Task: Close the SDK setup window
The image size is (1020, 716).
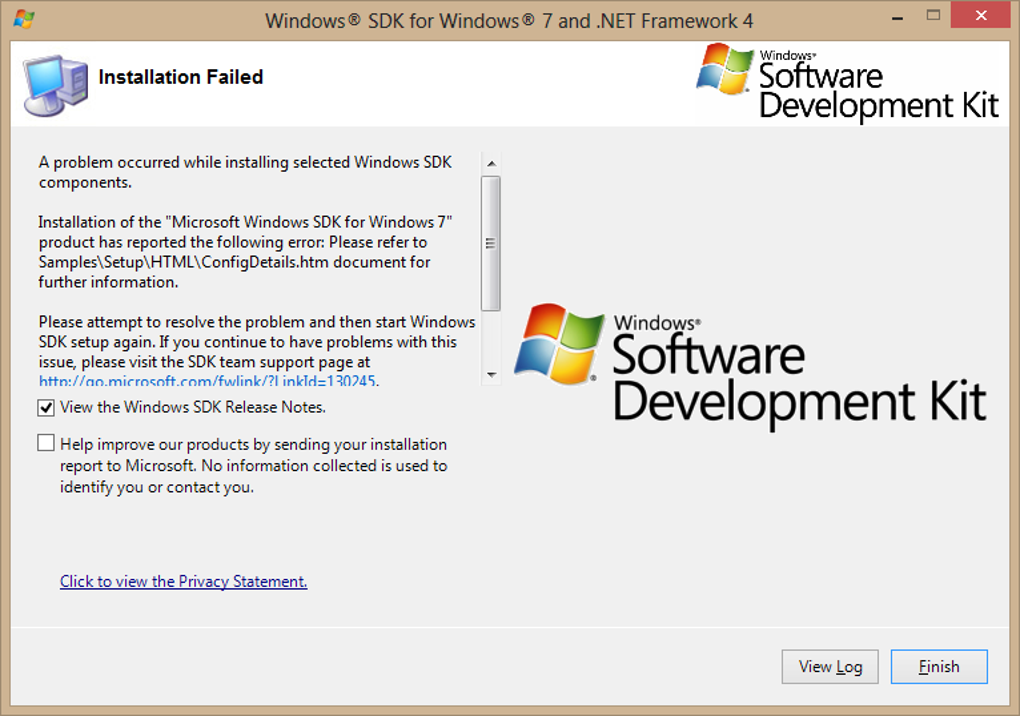Action: pos(981,16)
